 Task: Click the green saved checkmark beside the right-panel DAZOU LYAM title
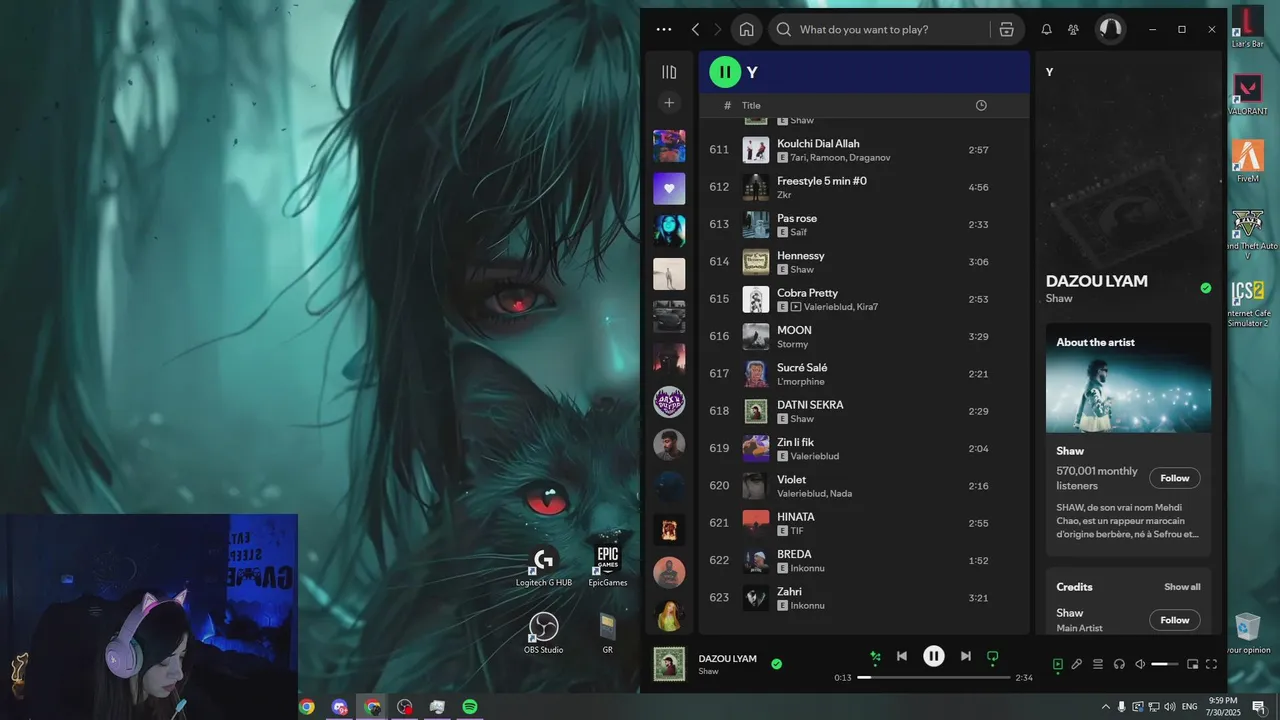(1205, 288)
